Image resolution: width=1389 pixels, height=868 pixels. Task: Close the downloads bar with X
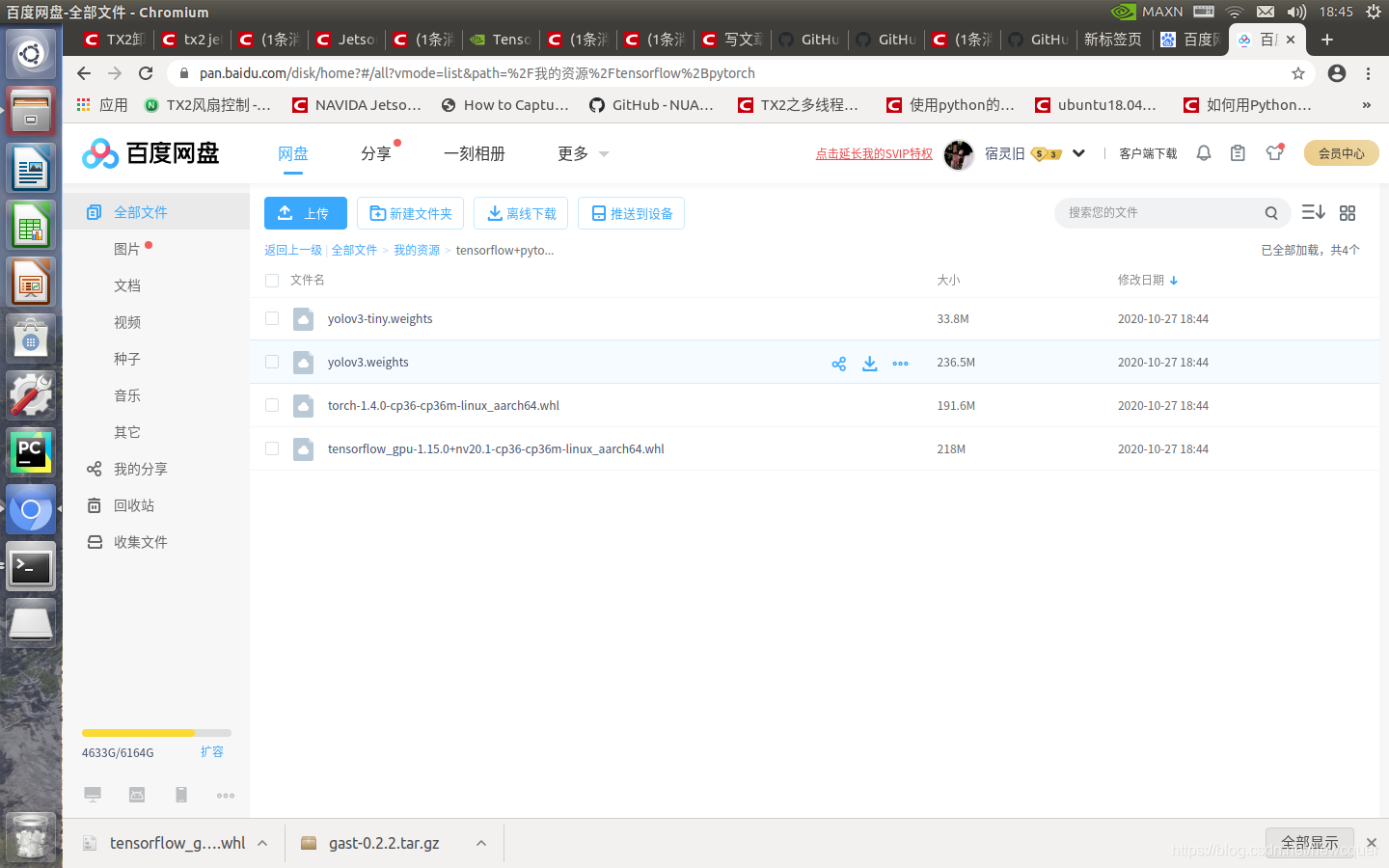pyautogui.click(x=1372, y=843)
